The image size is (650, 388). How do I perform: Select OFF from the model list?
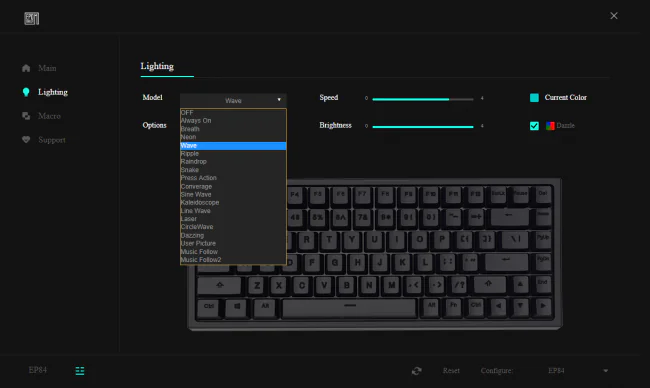[233, 113]
